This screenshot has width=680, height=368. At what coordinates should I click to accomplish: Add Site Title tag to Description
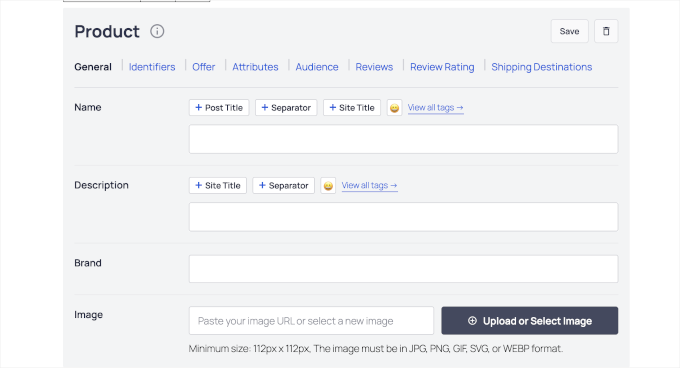pos(218,186)
